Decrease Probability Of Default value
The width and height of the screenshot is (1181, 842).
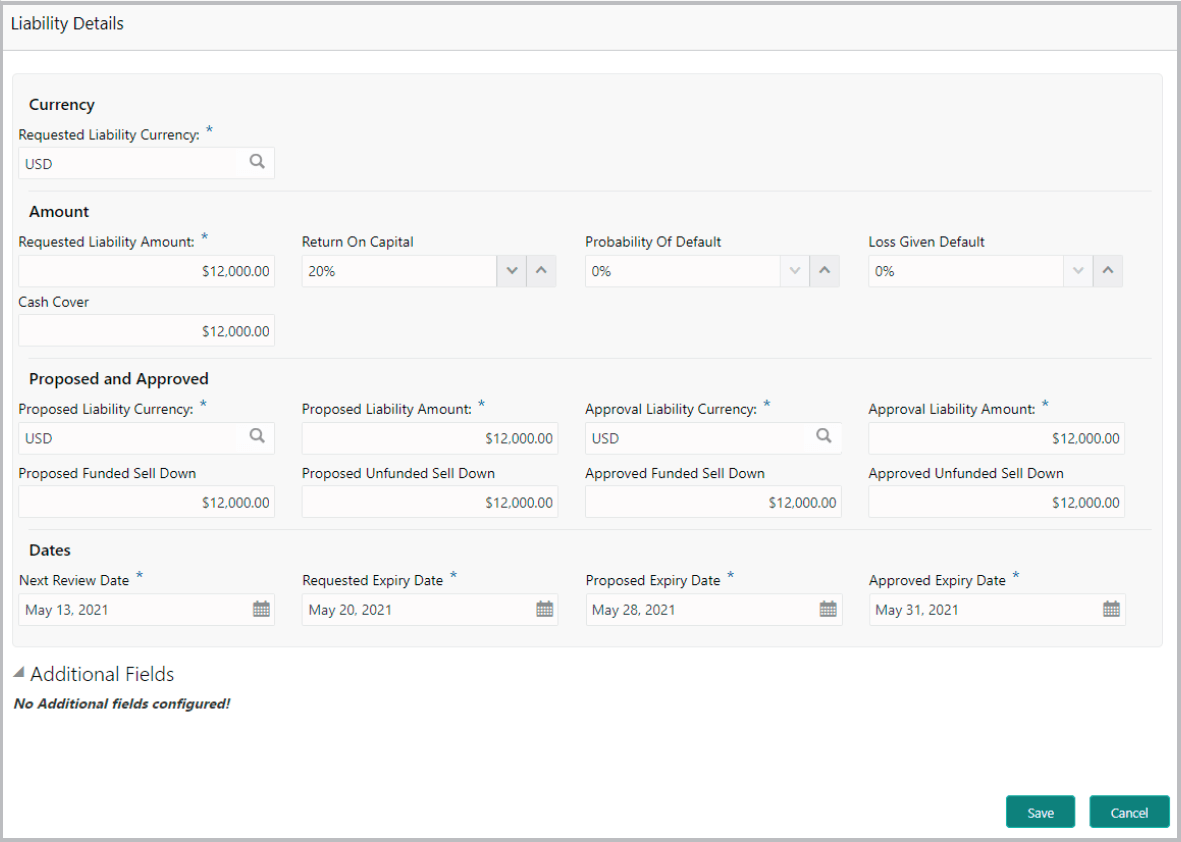point(795,271)
